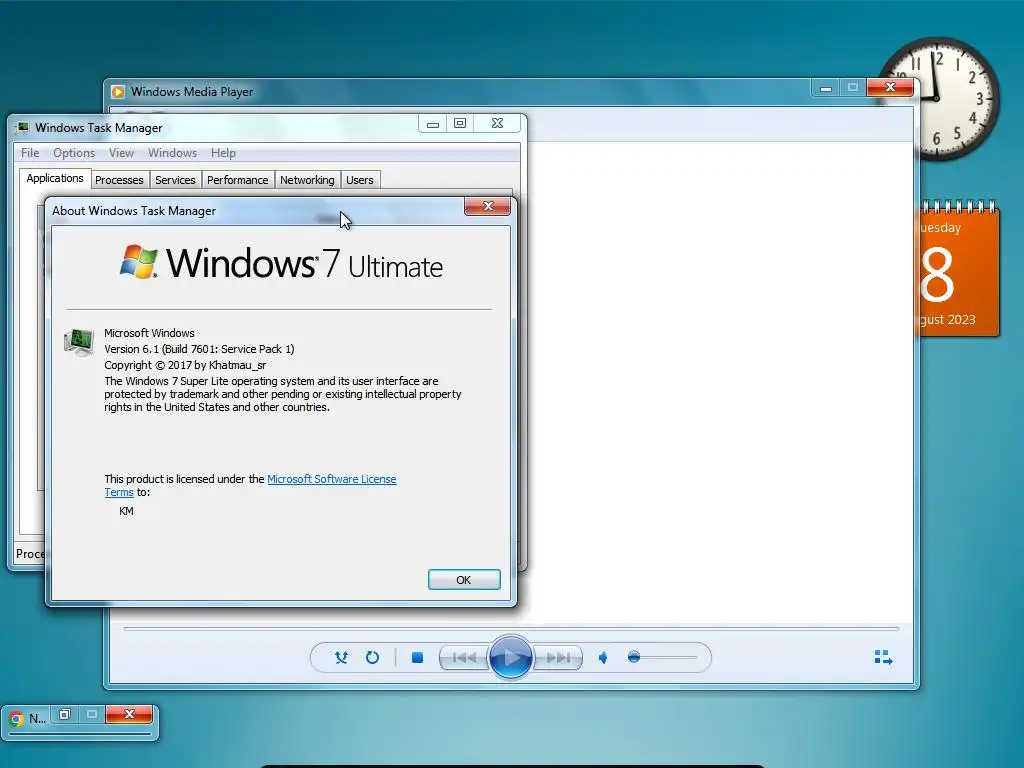Close the Windows Media Player window
The image size is (1024, 768).
tap(890, 88)
